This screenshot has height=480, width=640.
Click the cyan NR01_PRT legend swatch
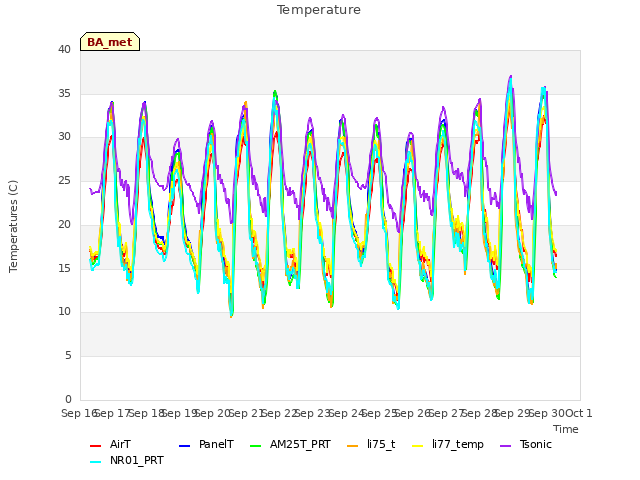click(x=95, y=462)
